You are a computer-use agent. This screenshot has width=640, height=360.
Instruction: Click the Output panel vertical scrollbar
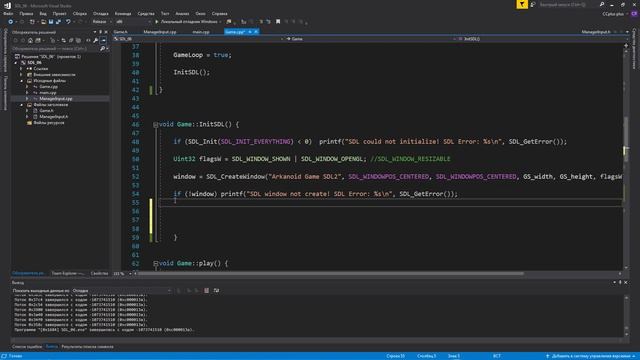pos(626,316)
